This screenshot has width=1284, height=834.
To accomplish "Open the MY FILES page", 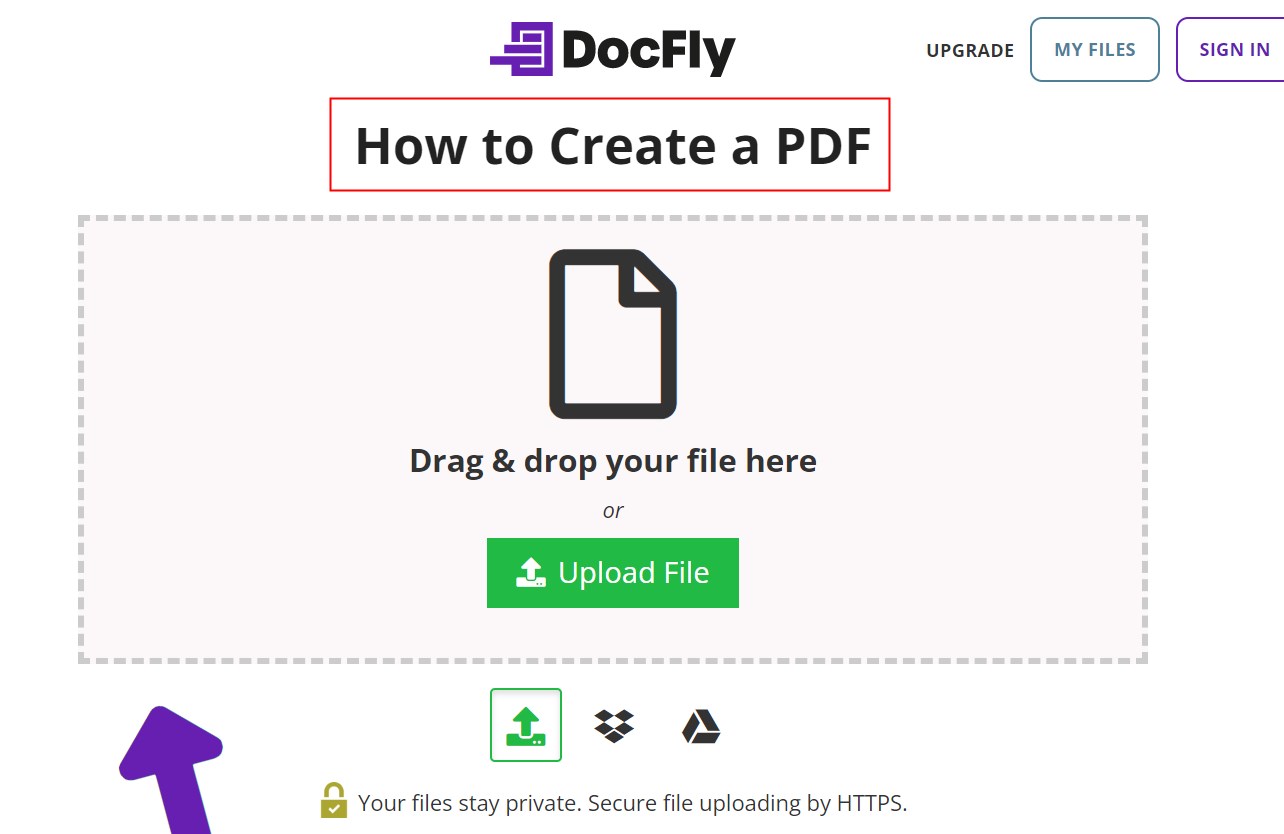I will point(1094,49).
